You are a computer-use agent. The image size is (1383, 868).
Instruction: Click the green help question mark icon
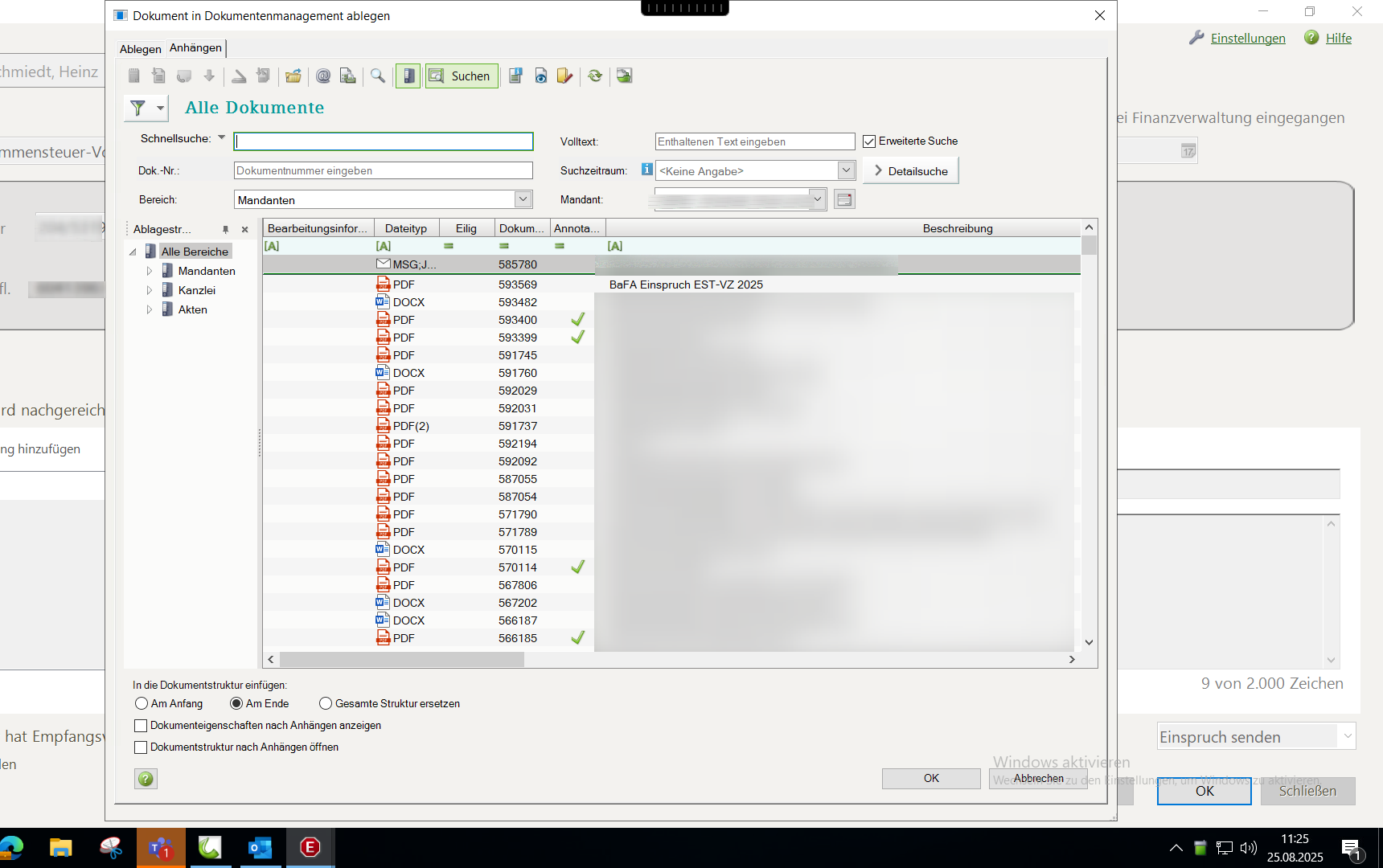click(x=146, y=779)
